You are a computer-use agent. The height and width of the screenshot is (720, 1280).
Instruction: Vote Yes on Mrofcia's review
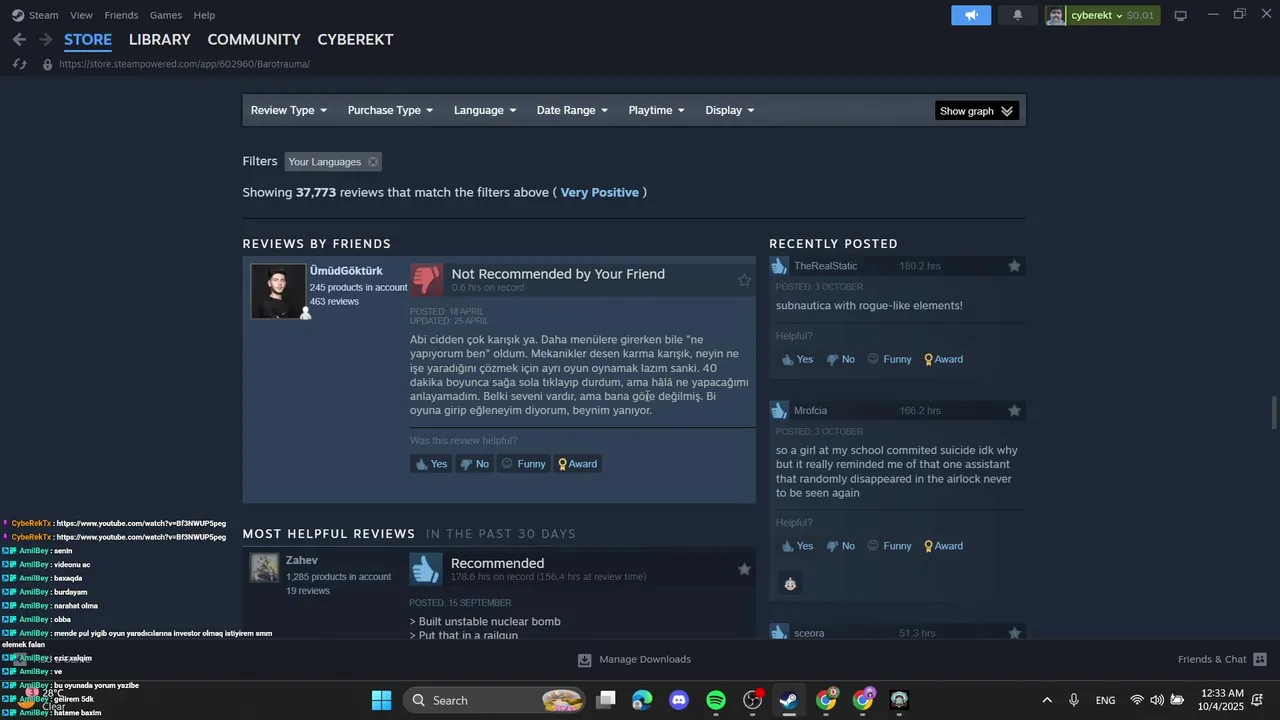[798, 546]
